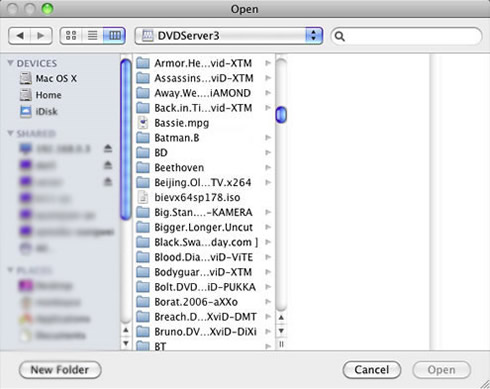490x389 pixels.
Task: Expand Bigger.Longer.Uncut via its arrow
Action: 268,227
